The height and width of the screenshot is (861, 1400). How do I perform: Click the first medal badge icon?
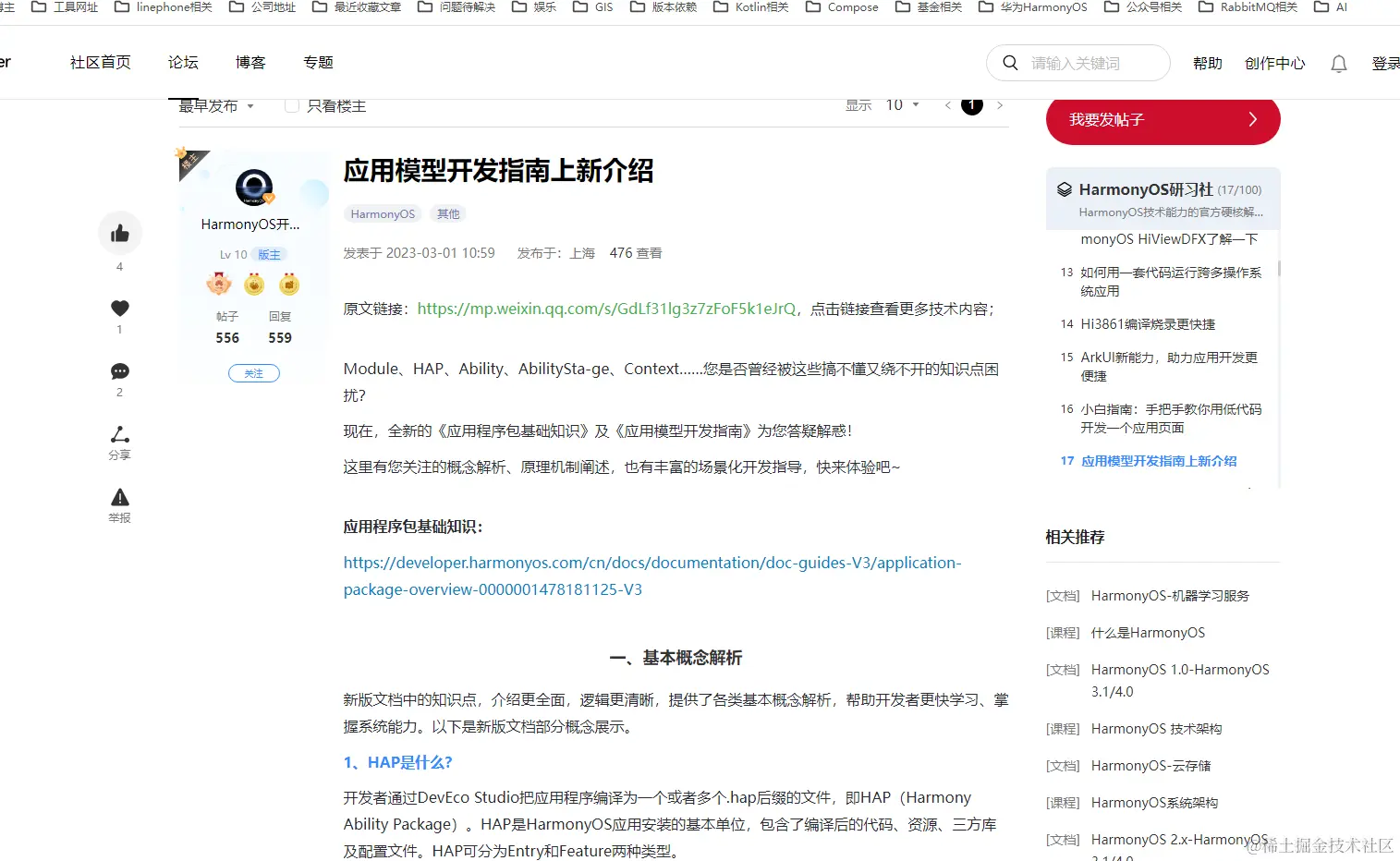(x=219, y=284)
